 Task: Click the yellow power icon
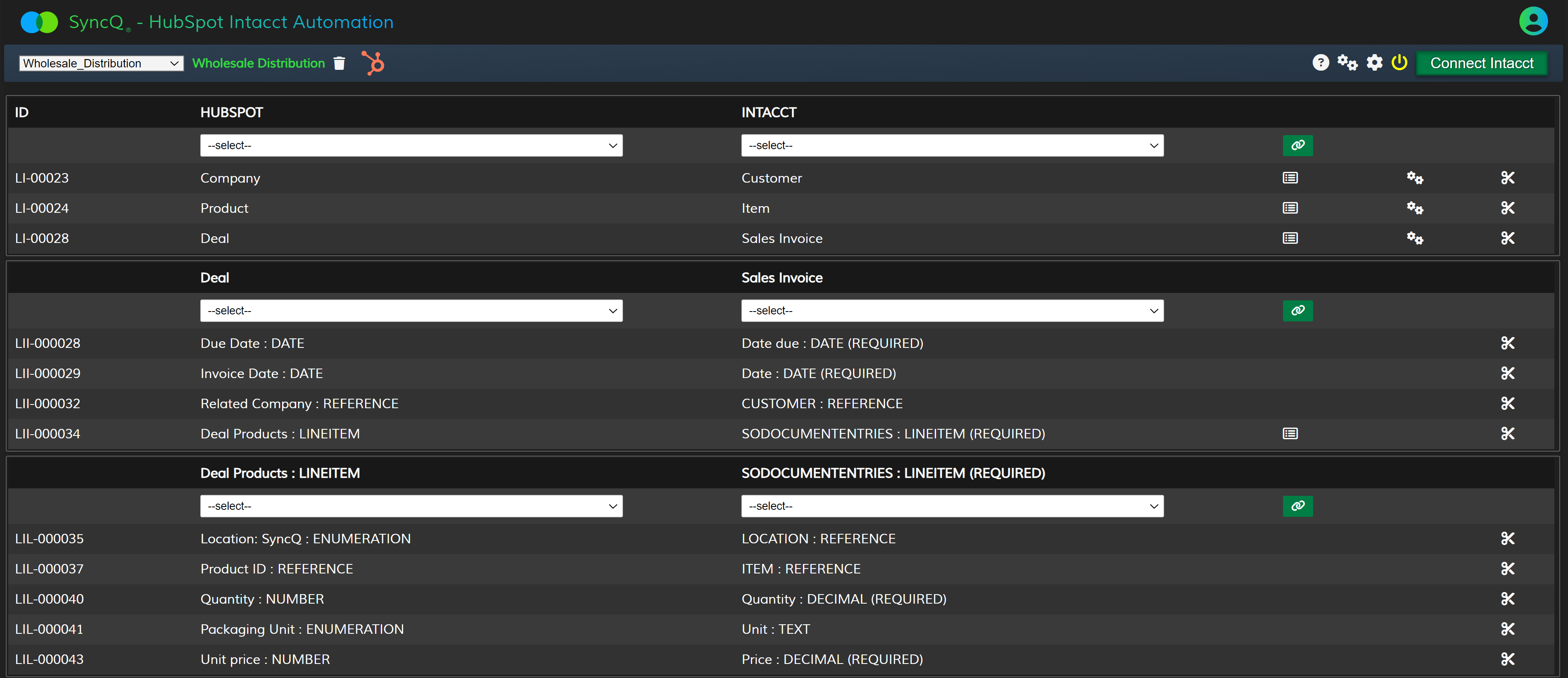[1399, 63]
